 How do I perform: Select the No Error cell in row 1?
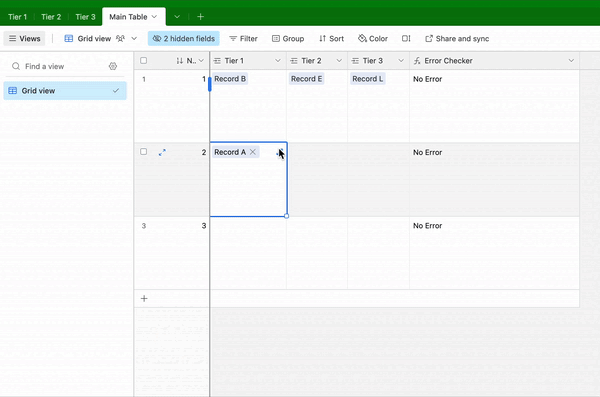coord(494,106)
